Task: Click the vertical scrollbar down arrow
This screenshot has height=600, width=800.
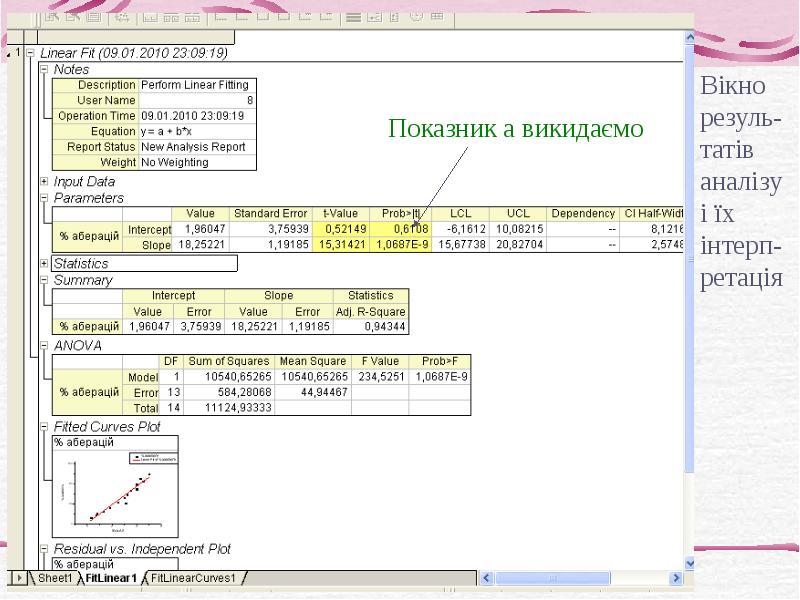Action: pos(687,563)
